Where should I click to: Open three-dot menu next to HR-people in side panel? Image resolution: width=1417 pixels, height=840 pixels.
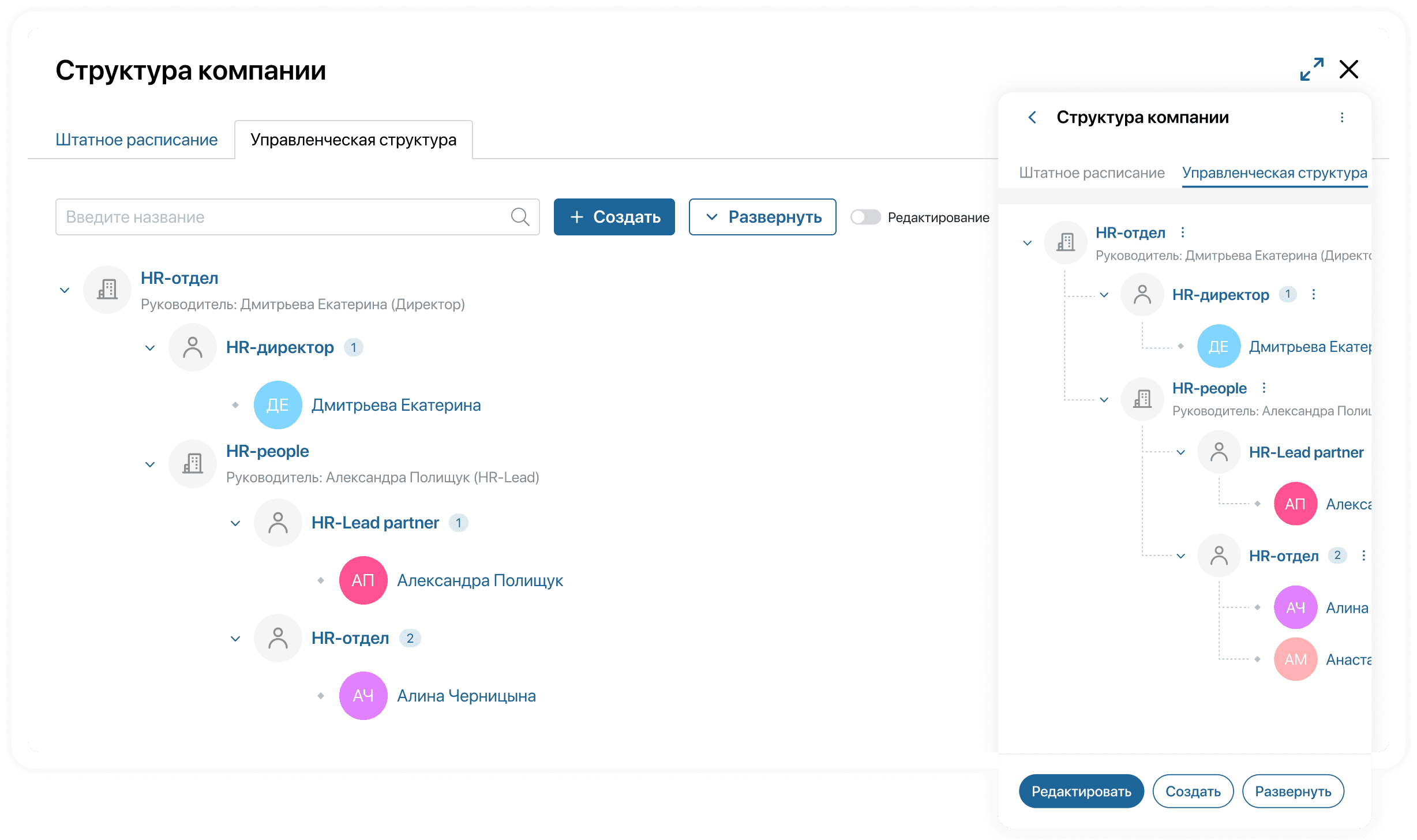click(x=1264, y=388)
